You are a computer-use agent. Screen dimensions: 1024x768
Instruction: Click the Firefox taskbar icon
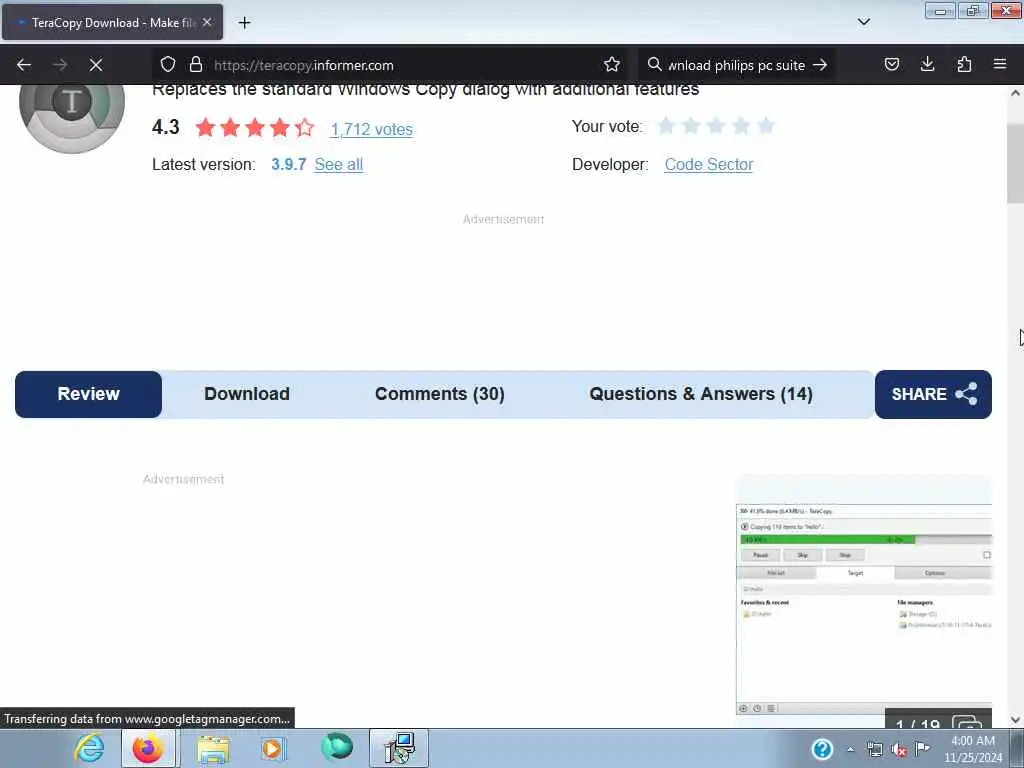(148, 748)
